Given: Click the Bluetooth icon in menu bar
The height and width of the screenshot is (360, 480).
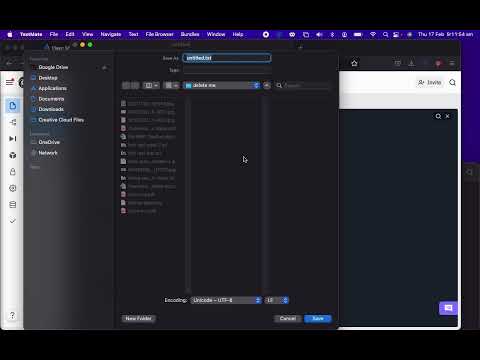Looking at the screenshot, I should point(332,34).
